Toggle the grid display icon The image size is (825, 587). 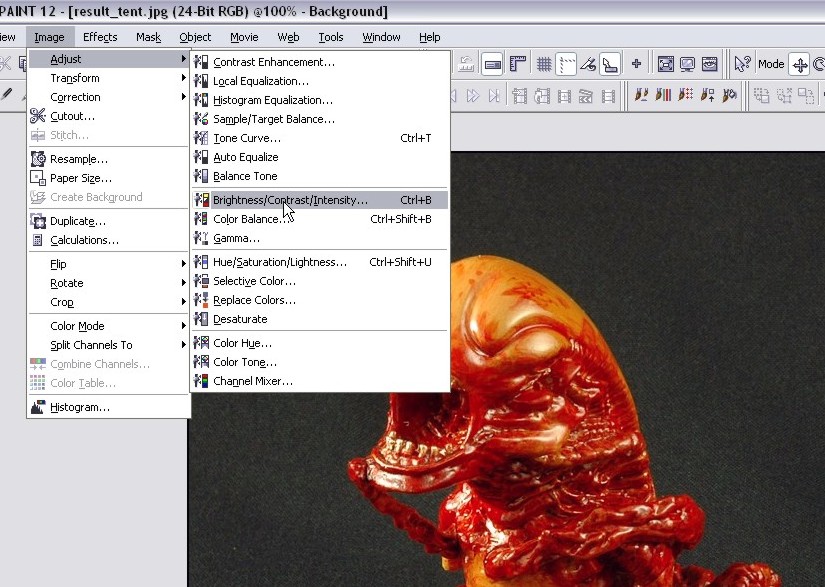tap(544, 65)
